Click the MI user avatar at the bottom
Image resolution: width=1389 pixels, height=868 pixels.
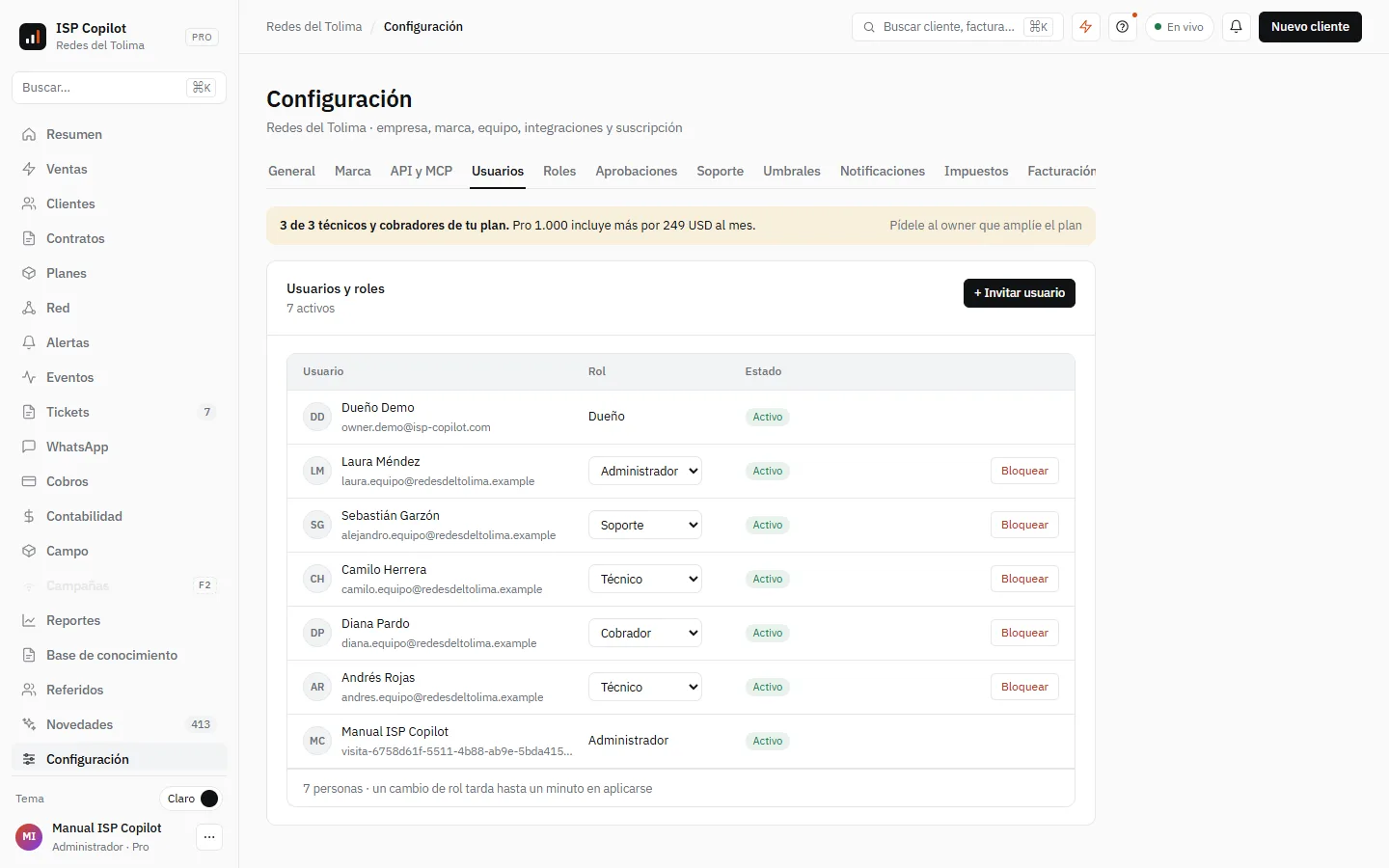(x=29, y=837)
